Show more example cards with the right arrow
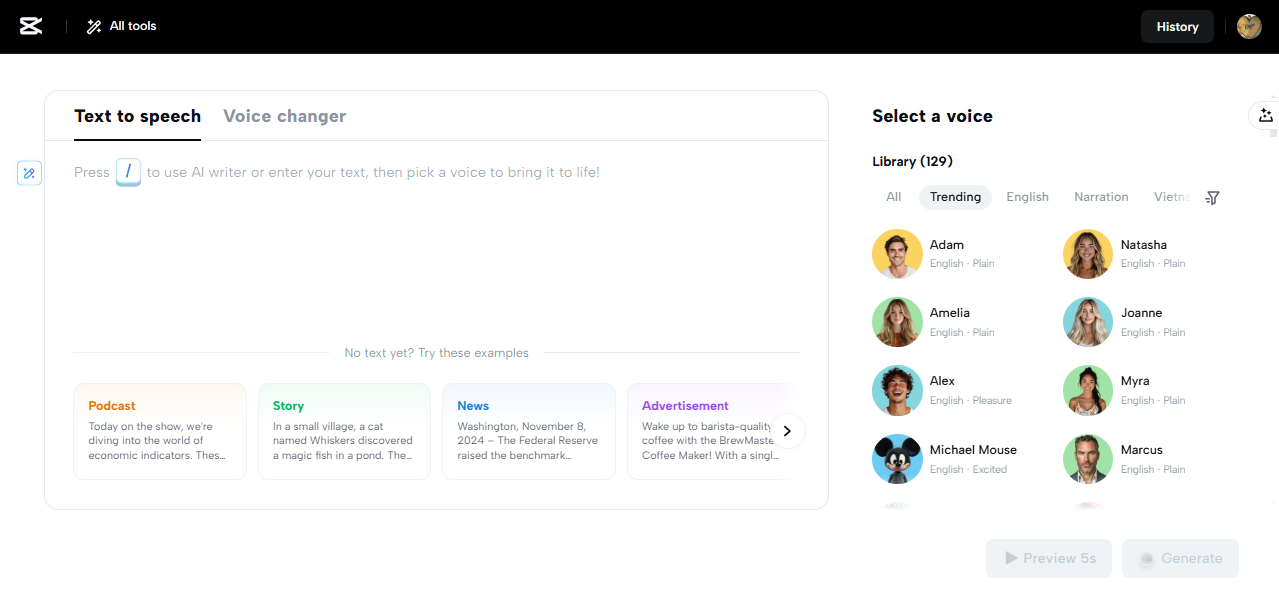Viewport: 1279px width, 606px height. [x=788, y=430]
